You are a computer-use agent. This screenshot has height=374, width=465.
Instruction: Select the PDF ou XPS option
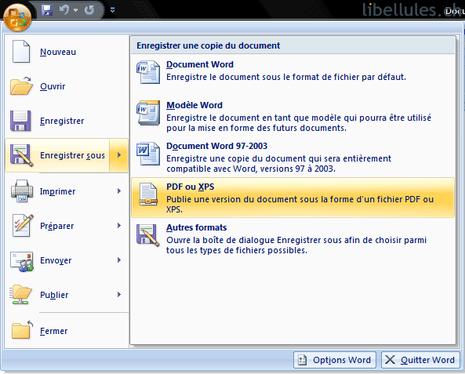coord(293,198)
